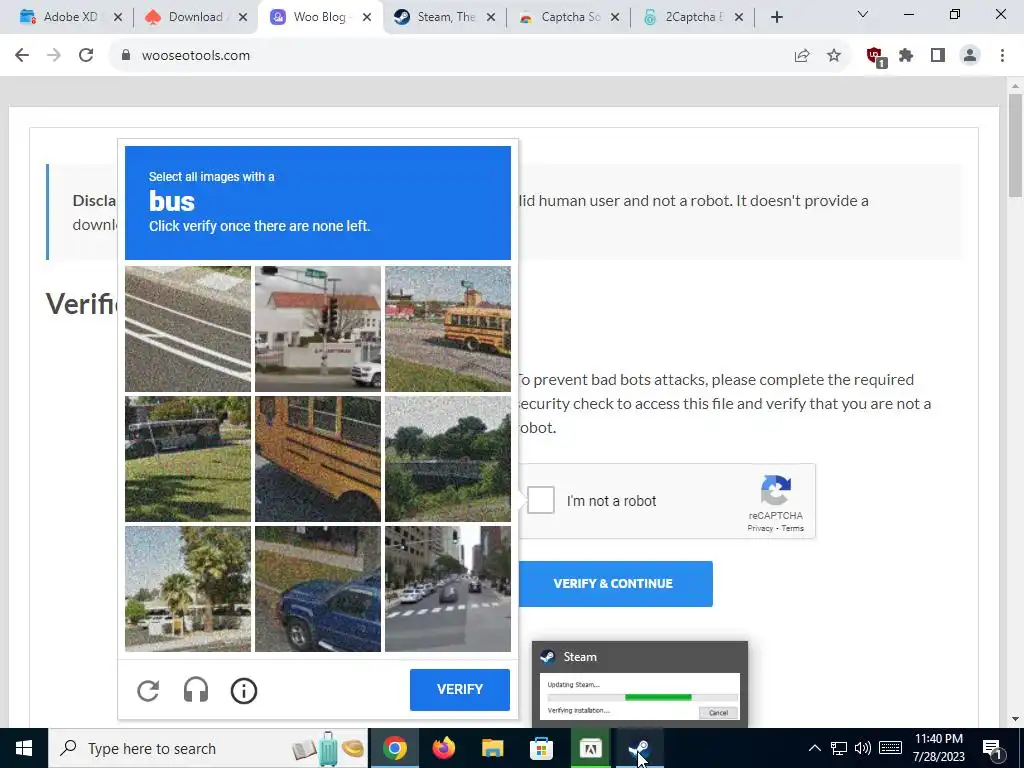Open the Extensions puzzle menu
The height and width of the screenshot is (768, 1024).
[x=906, y=56]
